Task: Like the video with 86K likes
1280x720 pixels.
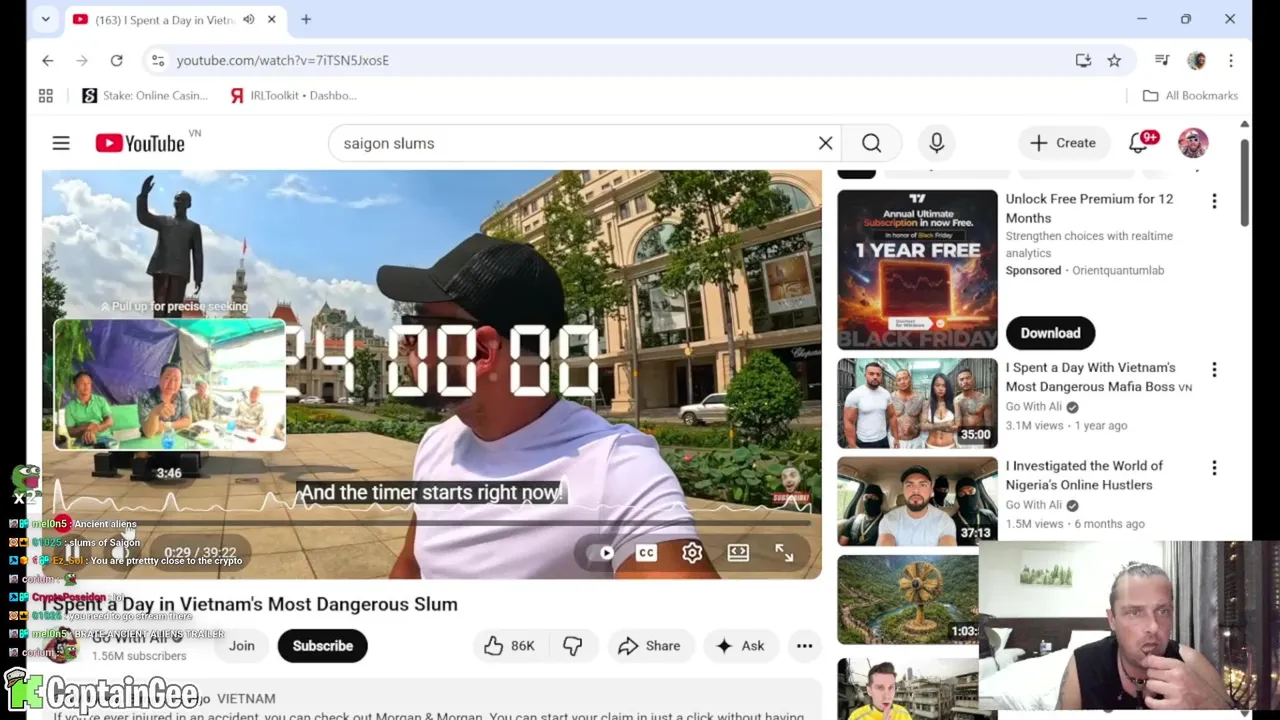Action: 510,646
